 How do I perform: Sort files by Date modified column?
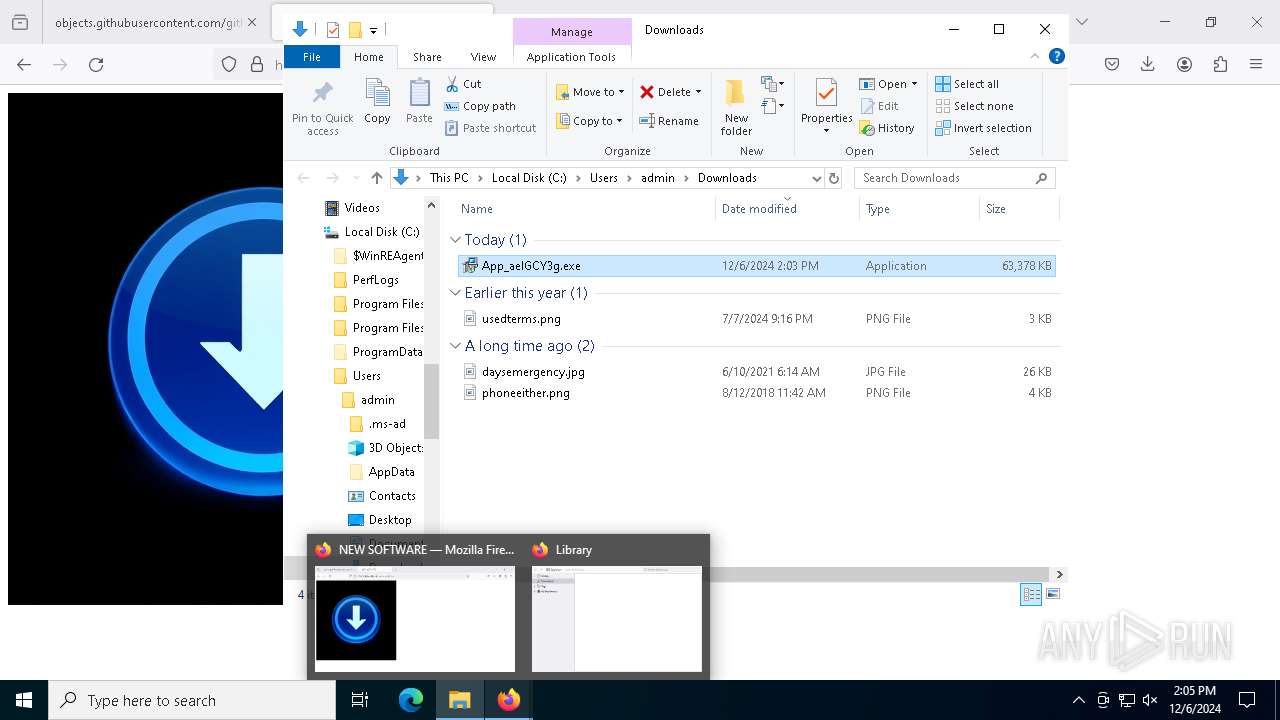787,209
